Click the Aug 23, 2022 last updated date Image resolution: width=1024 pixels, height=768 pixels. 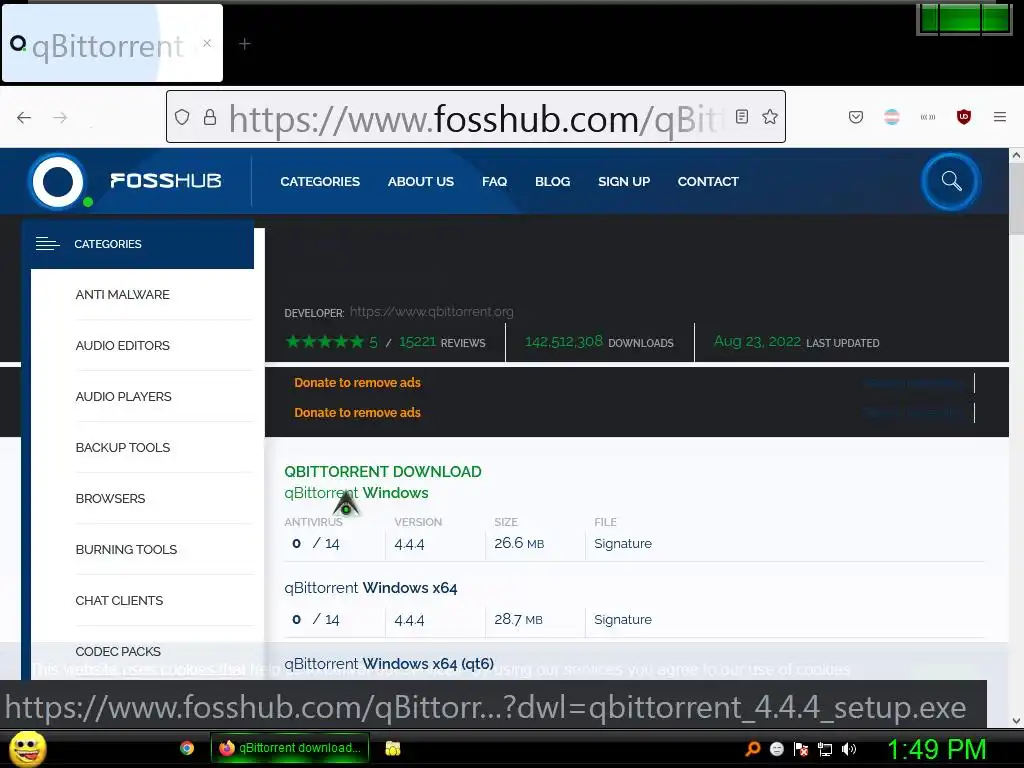click(757, 342)
